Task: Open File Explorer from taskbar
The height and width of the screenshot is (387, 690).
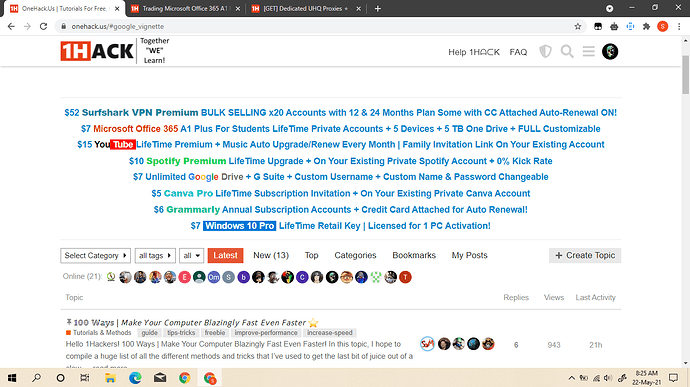Action: tap(110, 378)
